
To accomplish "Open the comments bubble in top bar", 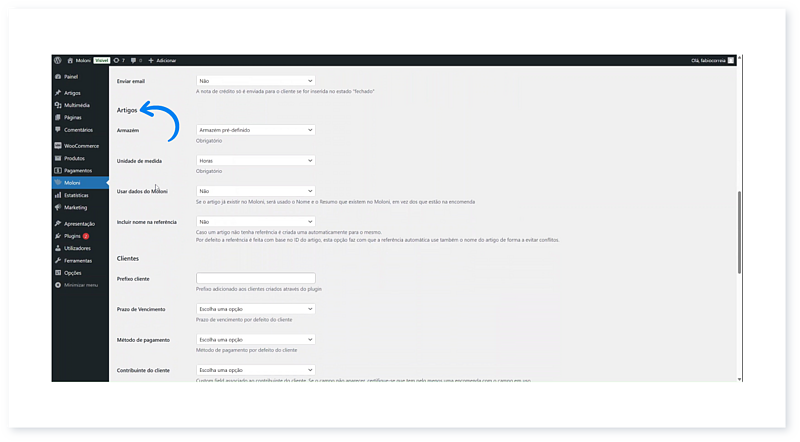I will coord(132,60).
